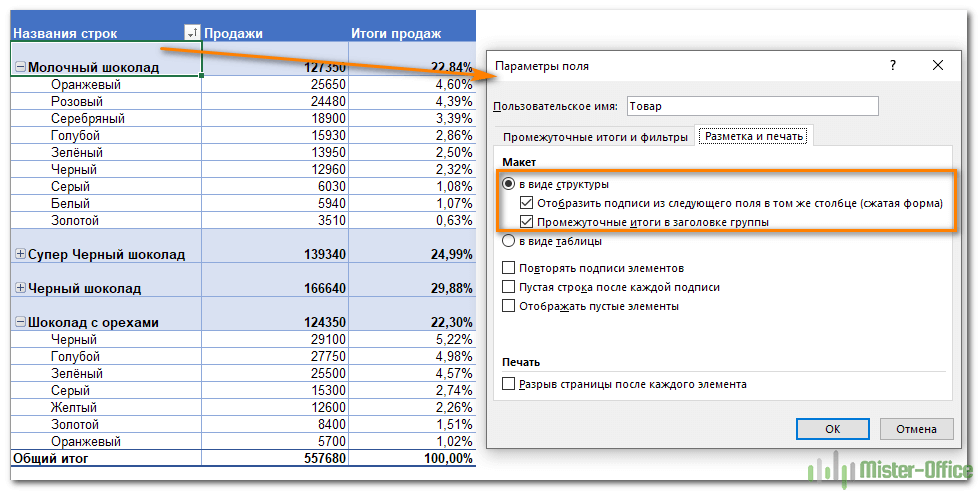Collapse the Шоколад с орехами group
Viewport: 978px width, 491px height.
(20, 322)
